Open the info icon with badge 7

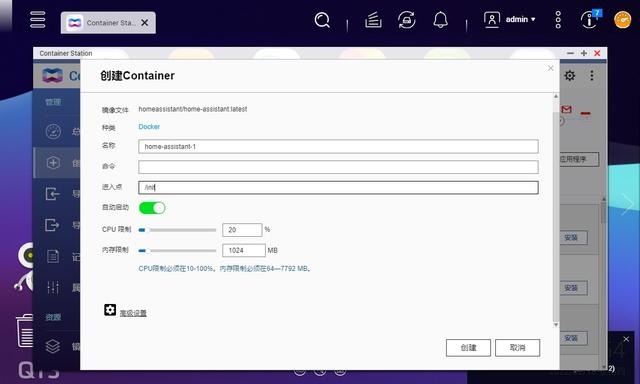(590, 19)
